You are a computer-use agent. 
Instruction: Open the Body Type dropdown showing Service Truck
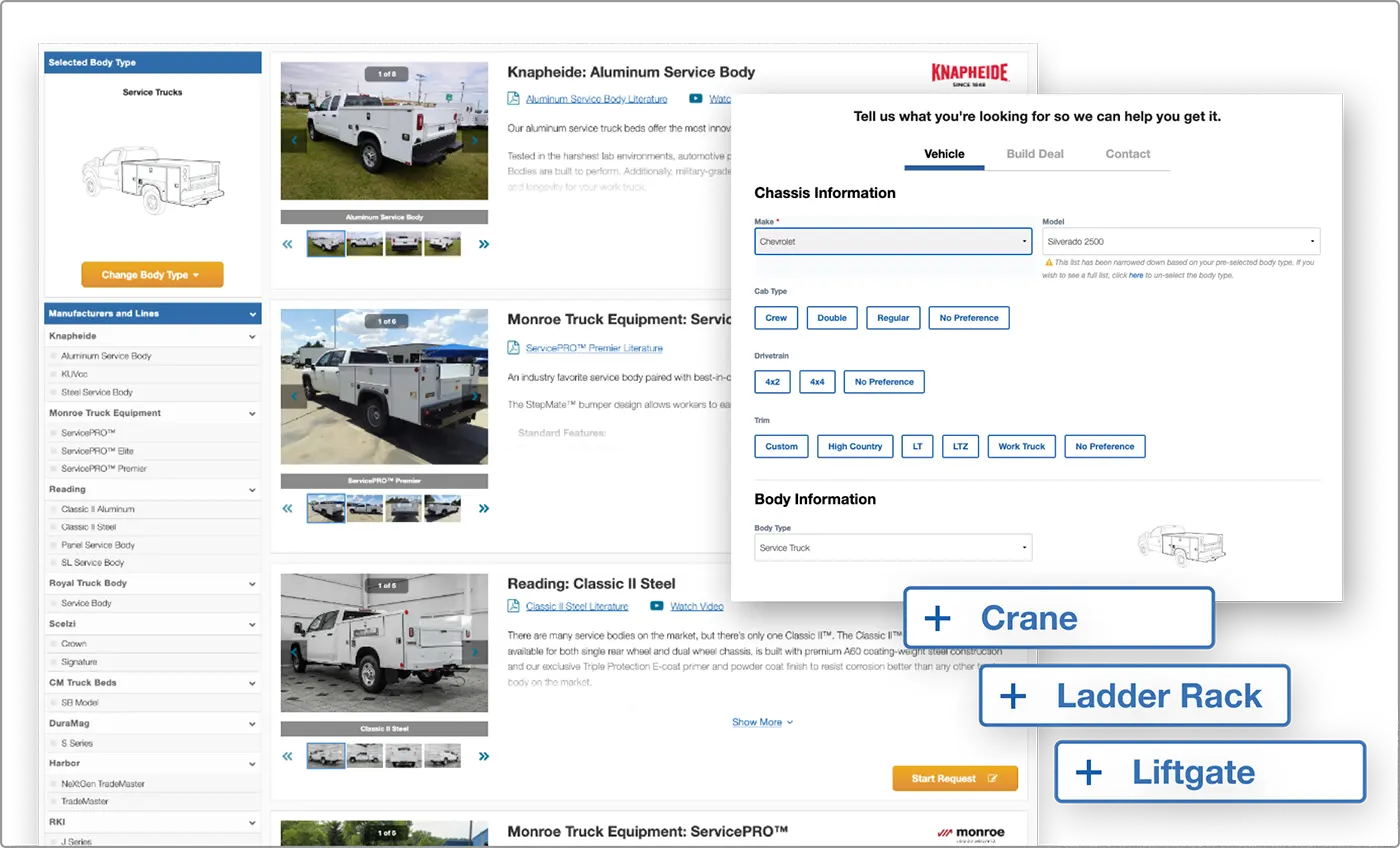pos(893,547)
